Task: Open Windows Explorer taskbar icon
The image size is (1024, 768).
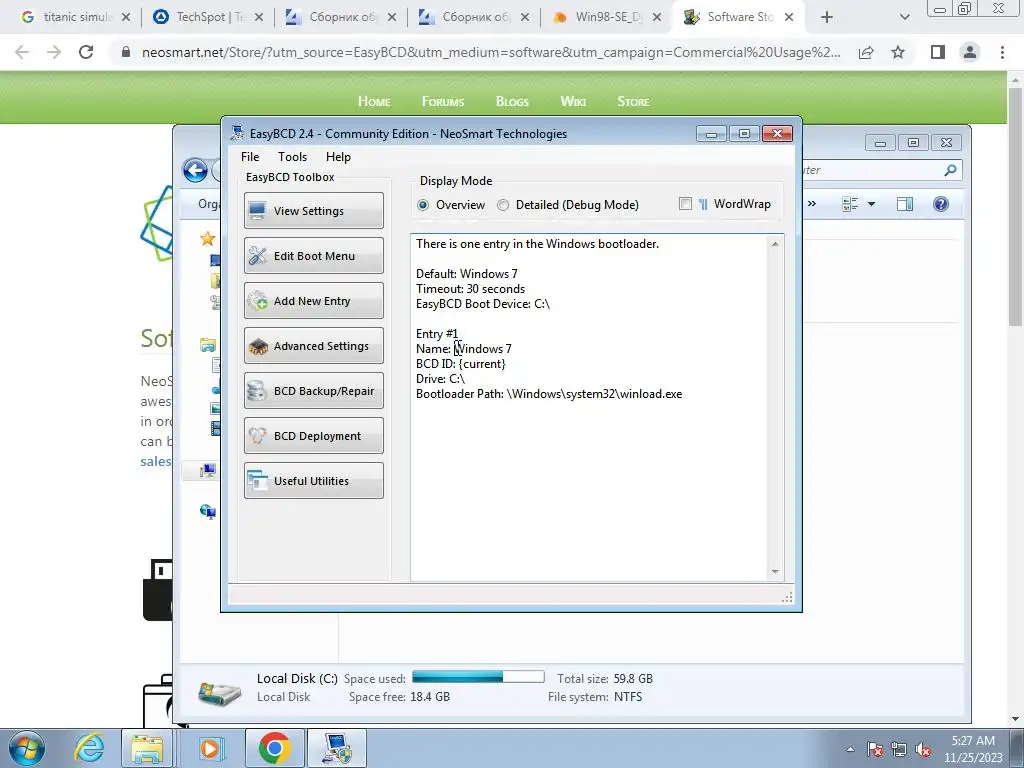Action: pyautogui.click(x=147, y=748)
